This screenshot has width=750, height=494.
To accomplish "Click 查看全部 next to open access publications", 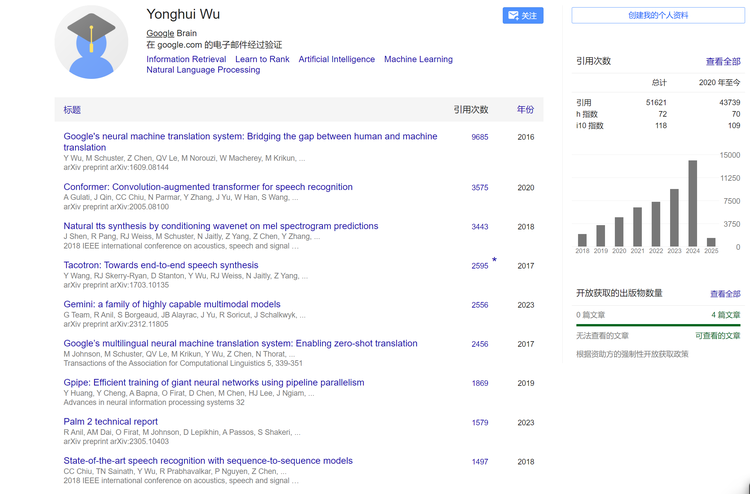I will click(x=725, y=294).
